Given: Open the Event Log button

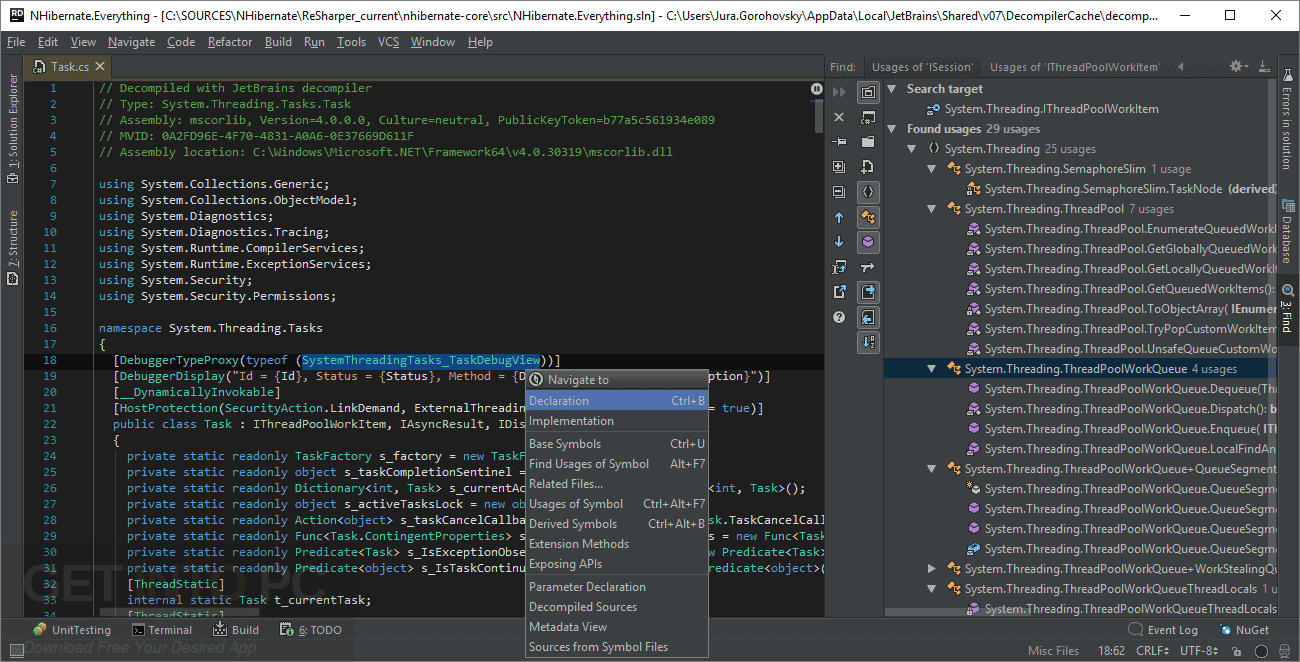Looking at the screenshot, I should pyautogui.click(x=1163, y=630).
